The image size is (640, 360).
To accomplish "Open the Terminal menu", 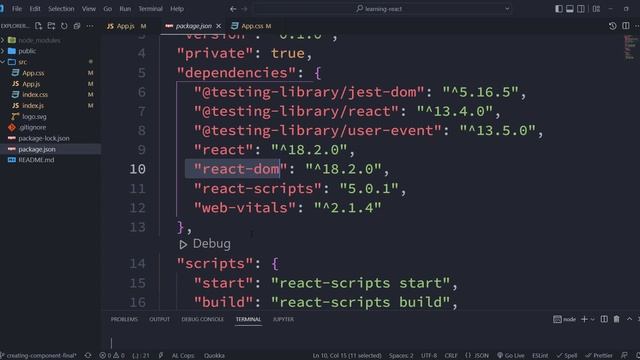I will tap(150, 9).
